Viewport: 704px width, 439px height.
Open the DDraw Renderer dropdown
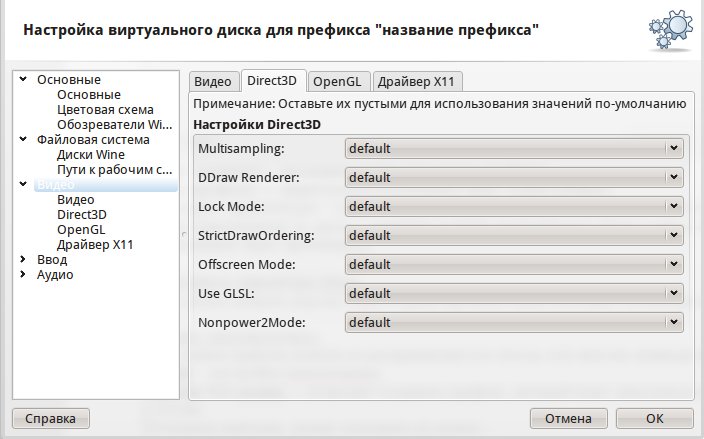click(x=514, y=178)
